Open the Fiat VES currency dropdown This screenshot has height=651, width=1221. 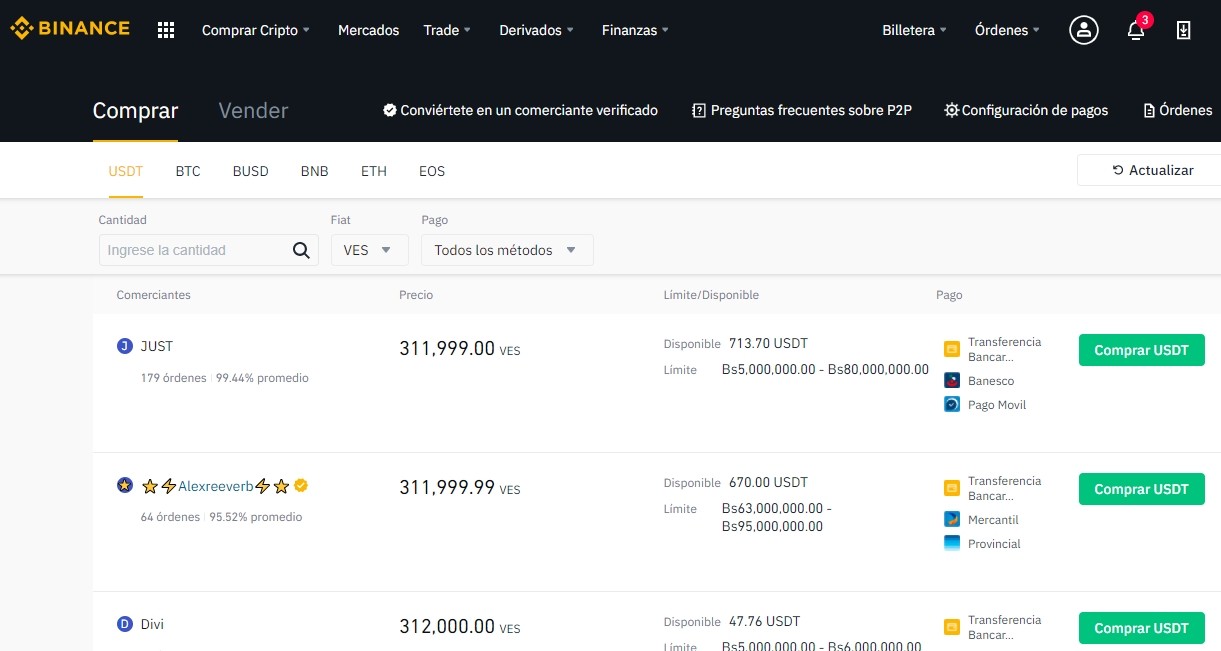tap(370, 250)
